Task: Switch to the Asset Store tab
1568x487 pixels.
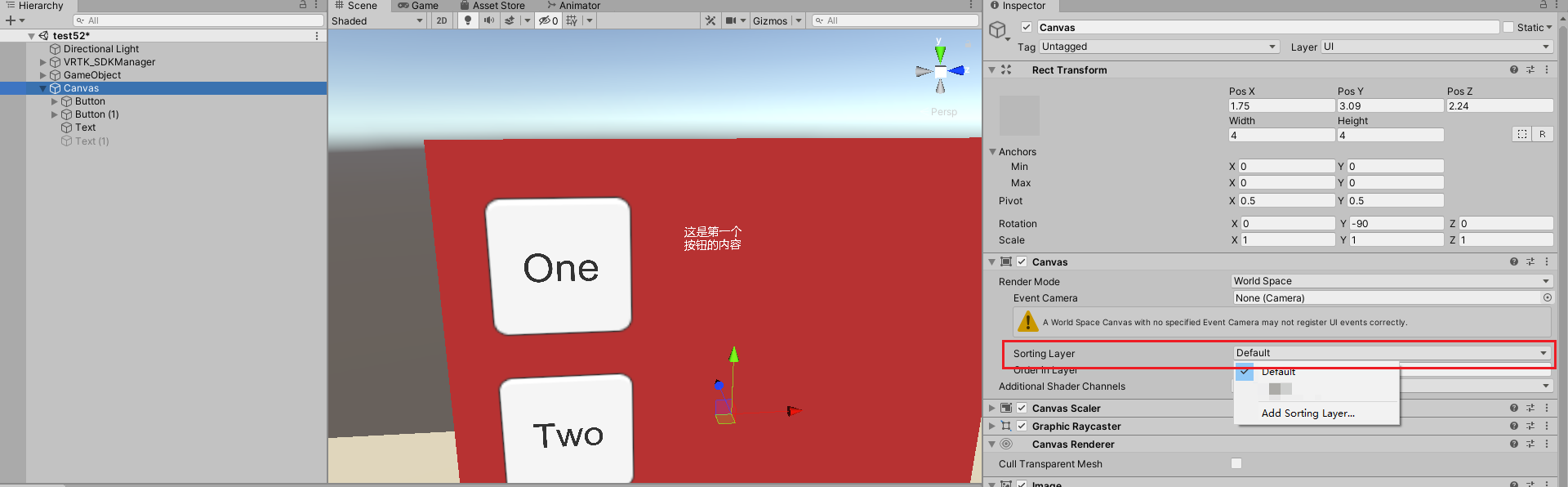Action: pyautogui.click(x=492, y=5)
